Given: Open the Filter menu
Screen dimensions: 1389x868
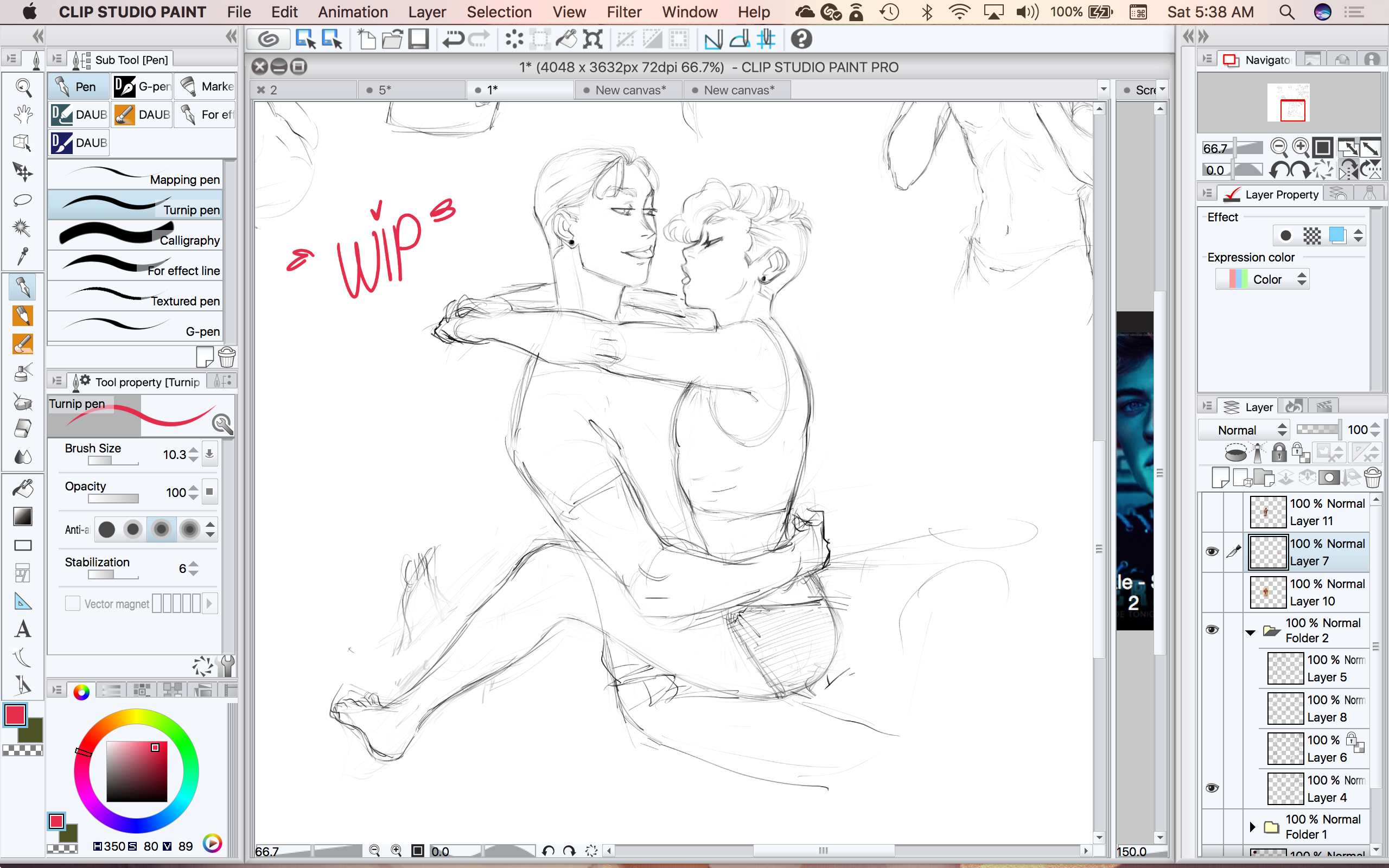Looking at the screenshot, I should tap(624, 11).
